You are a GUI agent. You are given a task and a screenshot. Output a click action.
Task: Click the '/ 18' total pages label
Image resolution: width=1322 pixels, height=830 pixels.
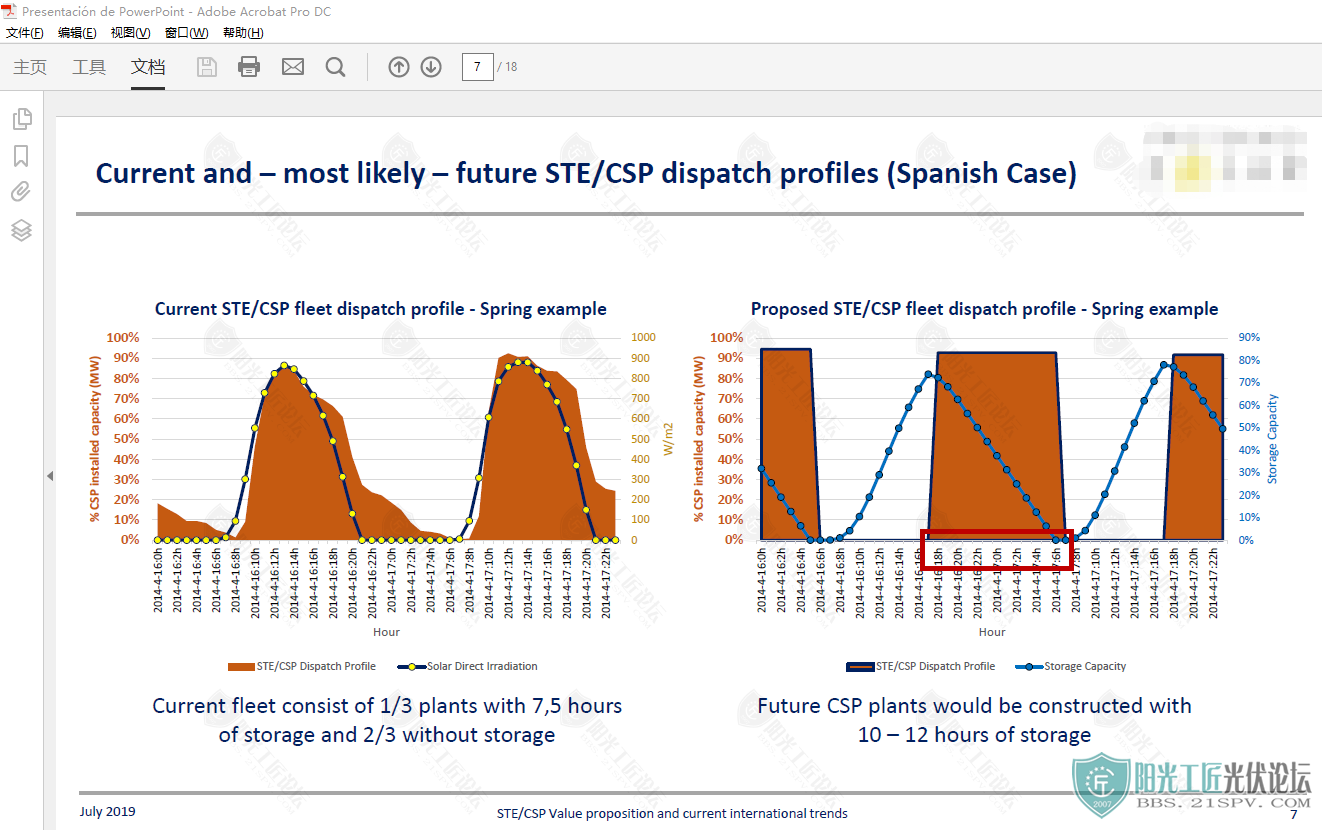508,67
